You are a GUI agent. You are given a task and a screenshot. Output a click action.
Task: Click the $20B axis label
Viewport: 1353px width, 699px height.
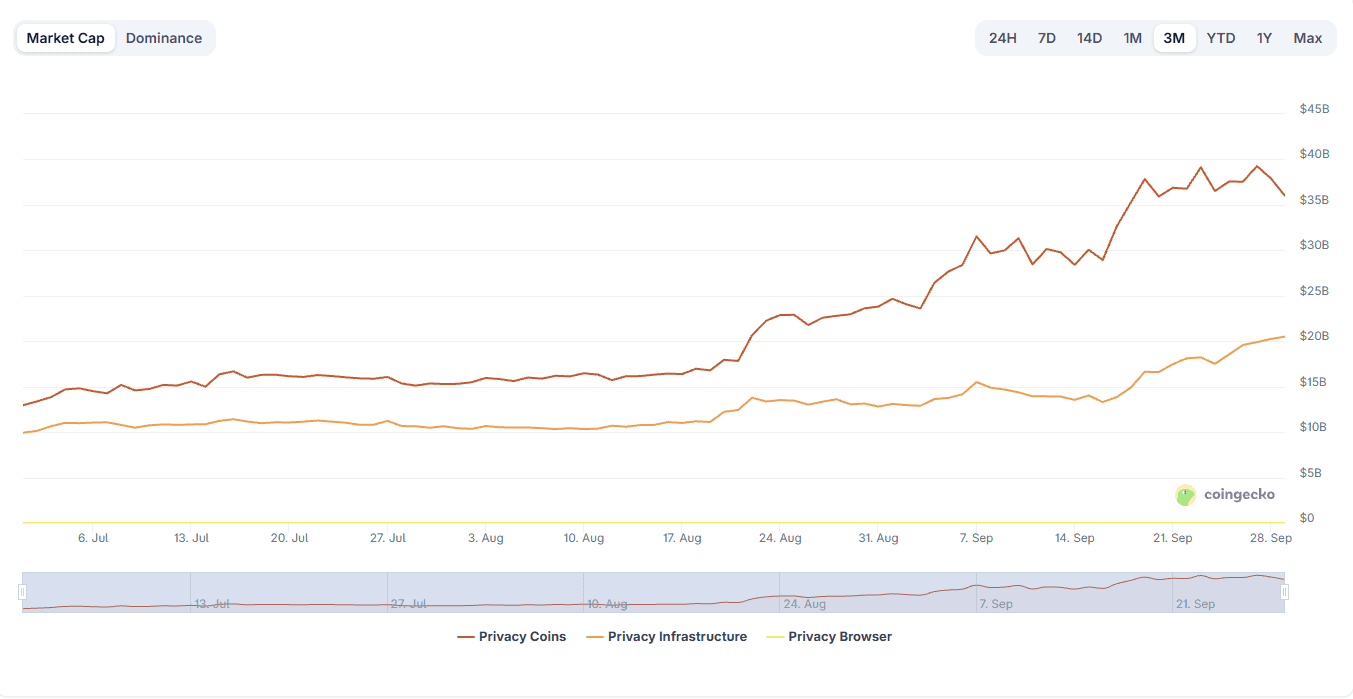pyautogui.click(x=1314, y=336)
